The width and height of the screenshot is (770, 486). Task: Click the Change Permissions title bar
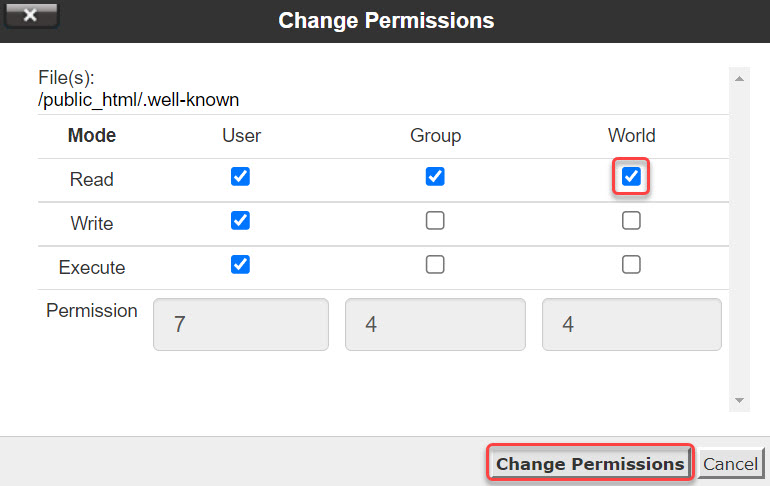(386, 20)
